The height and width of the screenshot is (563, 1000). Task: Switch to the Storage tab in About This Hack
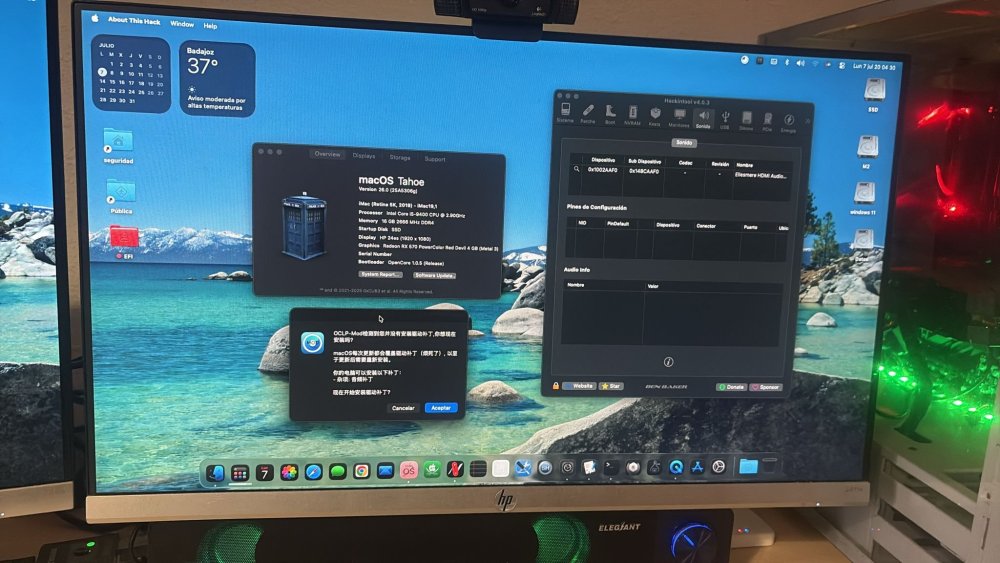click(x=400, y=157)
